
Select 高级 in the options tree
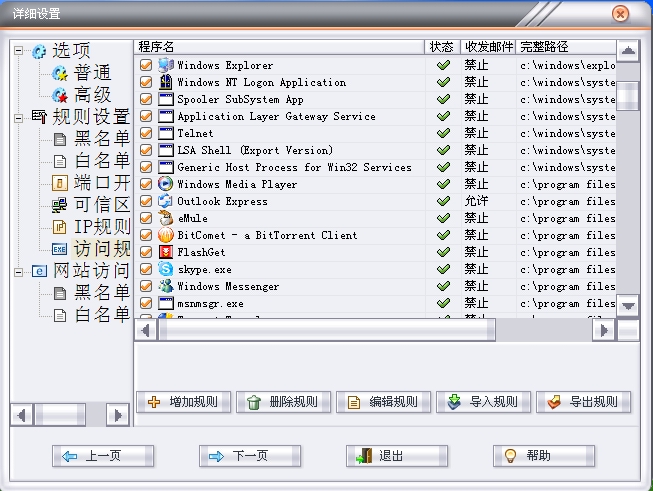92,95
